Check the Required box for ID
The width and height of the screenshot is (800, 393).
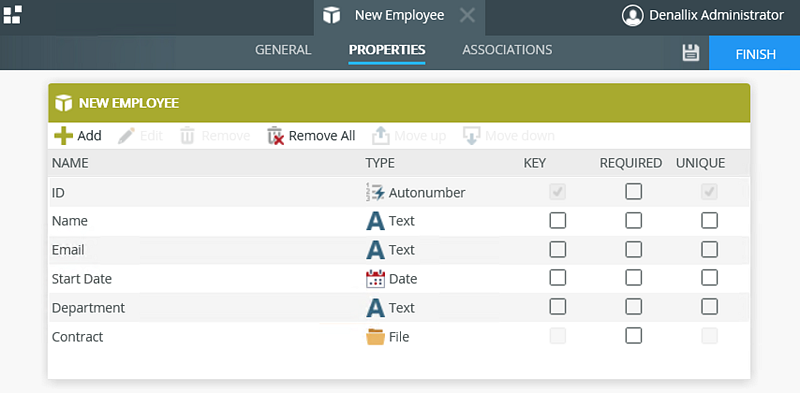634,191
